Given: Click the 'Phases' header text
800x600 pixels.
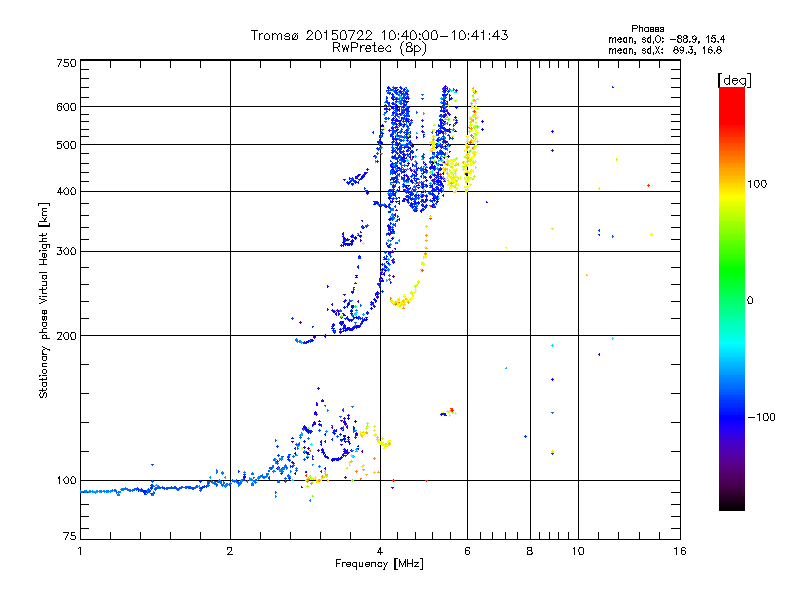Looking at the screenshot, I should (x=647, y=29).
